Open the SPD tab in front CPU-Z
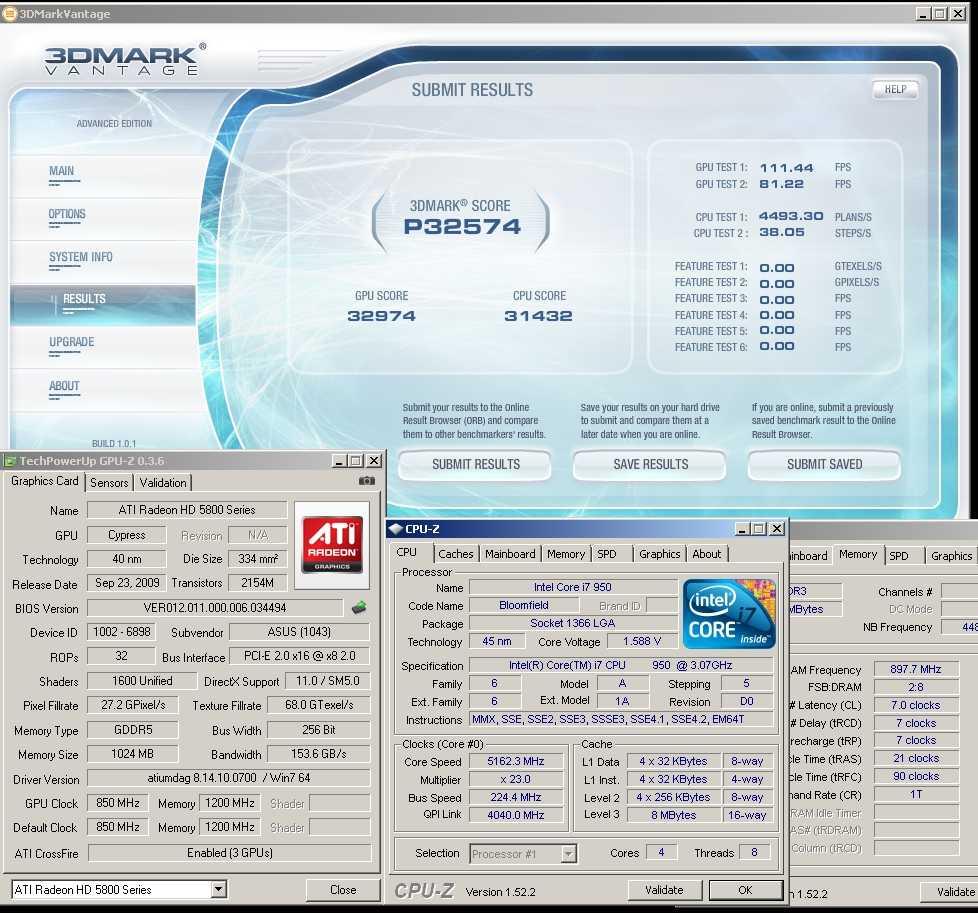The image size is (978, 913). pos(606,554)
